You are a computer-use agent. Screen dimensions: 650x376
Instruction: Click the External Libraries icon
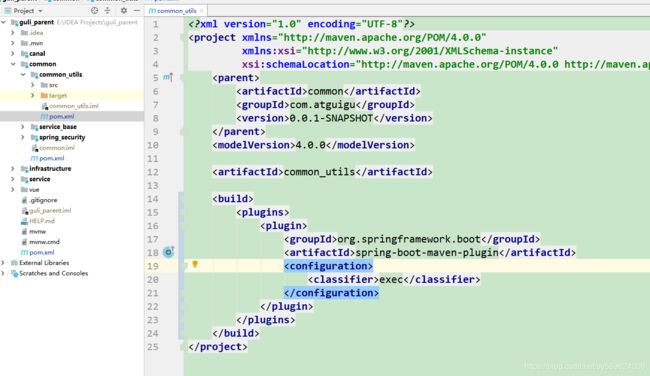tap(14, 262)
